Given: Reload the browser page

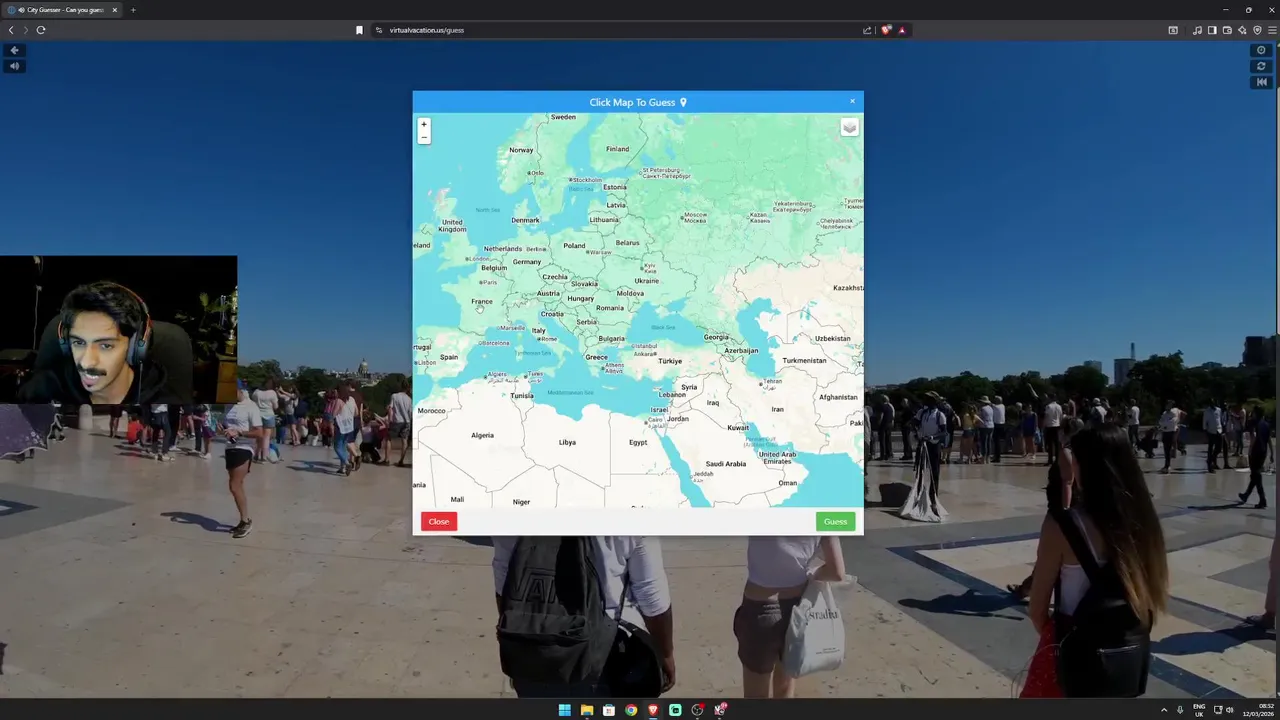Looking at the screenshot, I should (41, 30).
